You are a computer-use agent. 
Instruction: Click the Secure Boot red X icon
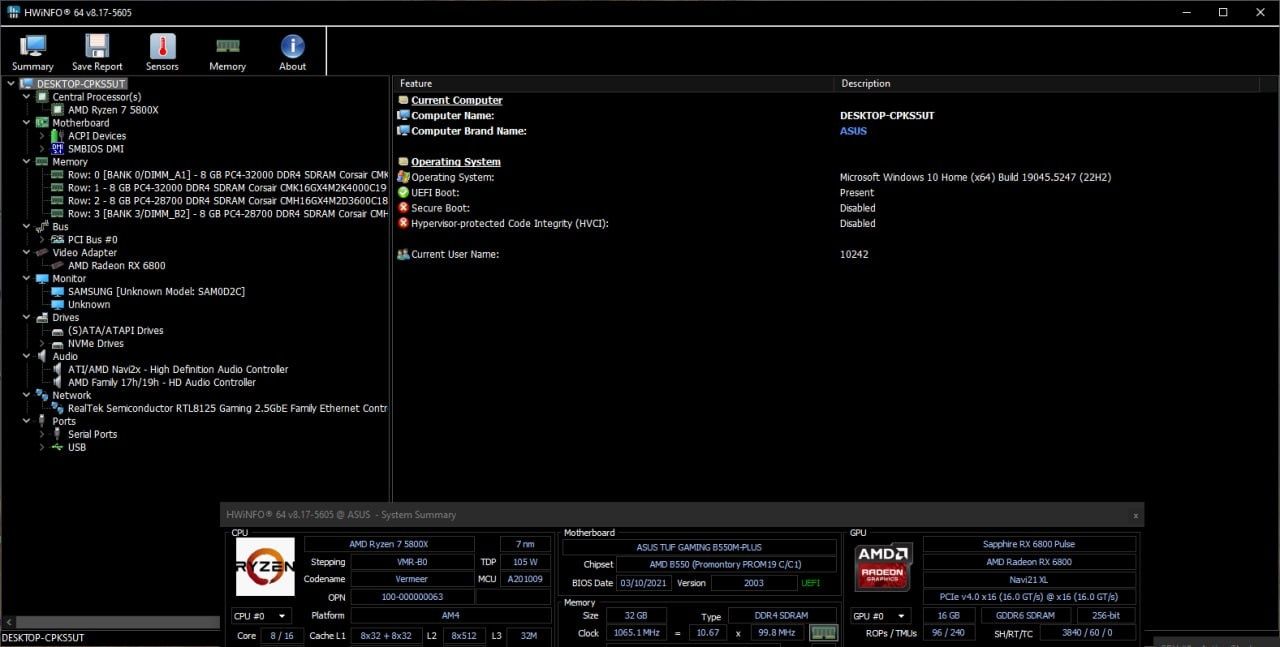coord(403,208)
